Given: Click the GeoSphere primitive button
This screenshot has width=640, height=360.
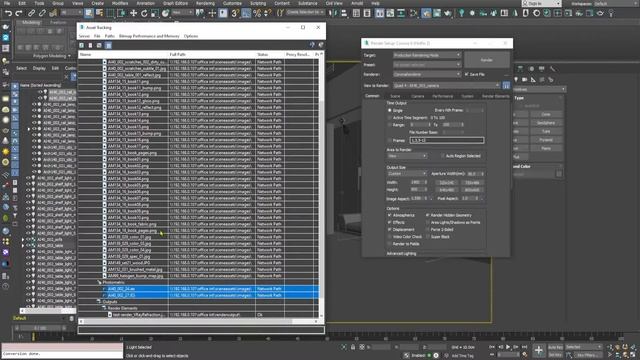Looking at the screenshot, I should pos(546,123).
